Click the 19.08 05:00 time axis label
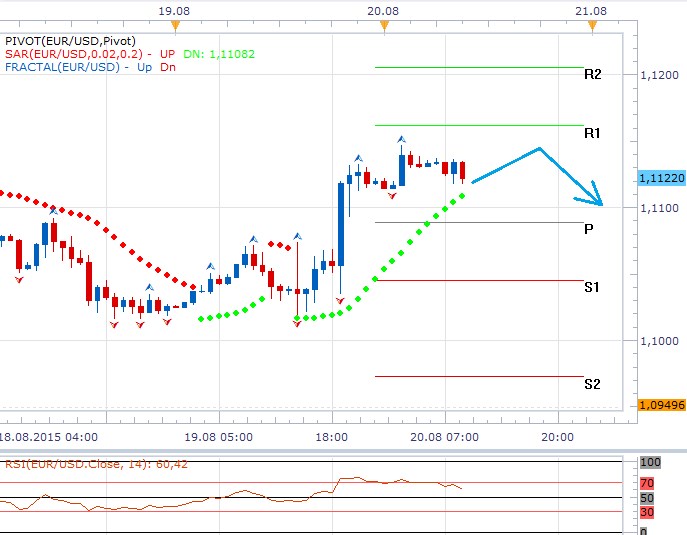 coord(218,437)
